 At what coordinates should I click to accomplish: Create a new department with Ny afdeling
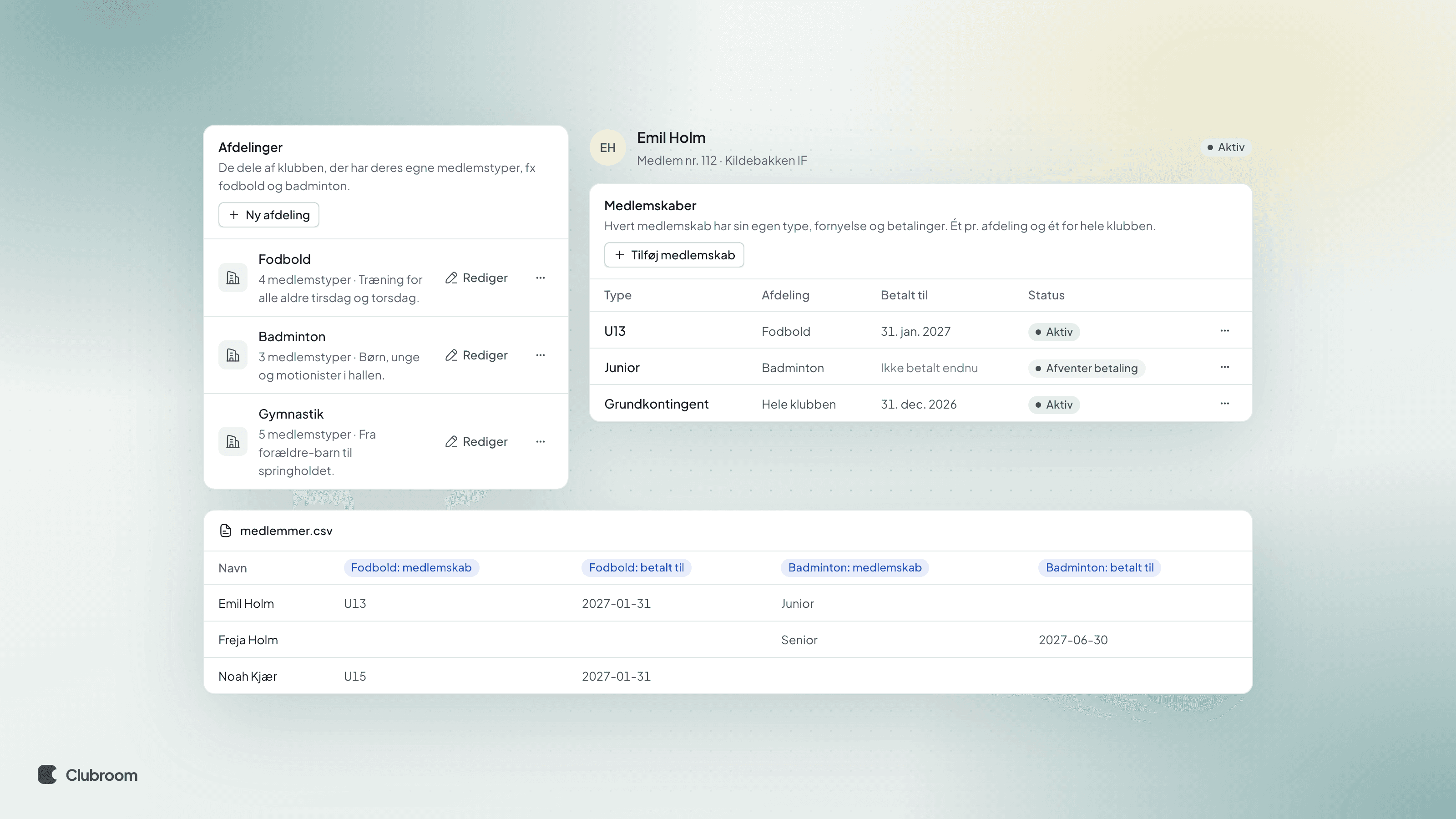pos(269,215)
